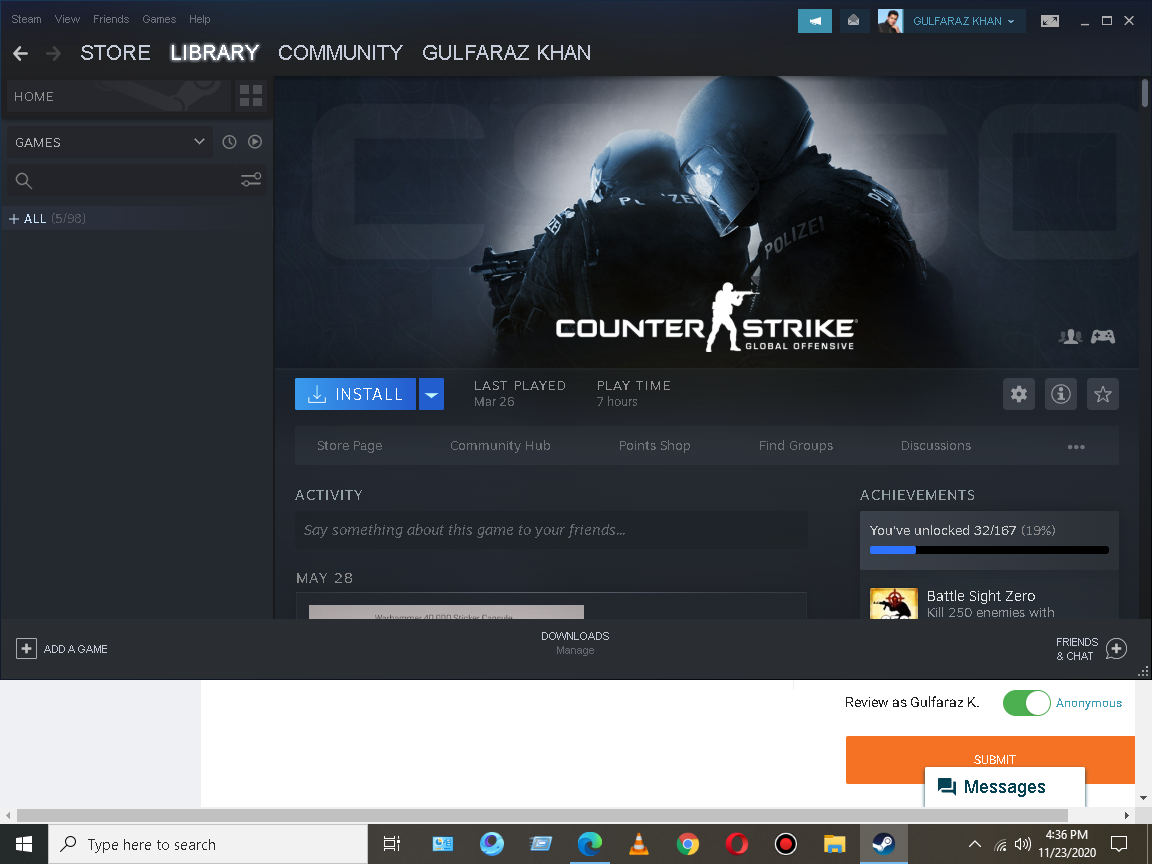Switch to Big Picture mode icon

coord(1050,21)
